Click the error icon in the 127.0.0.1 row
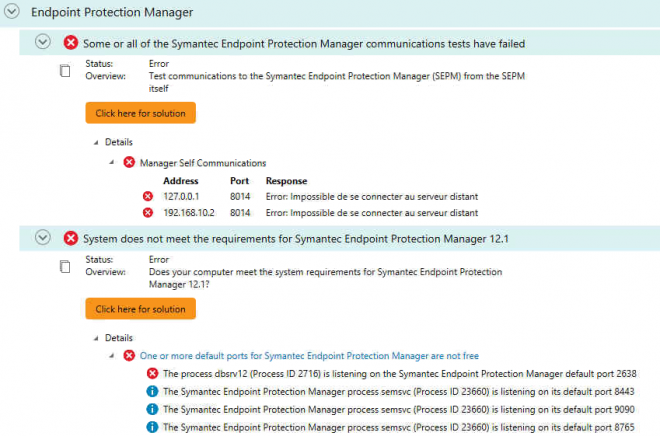This screenshot has width=660, height=436. tap(148, 197)
